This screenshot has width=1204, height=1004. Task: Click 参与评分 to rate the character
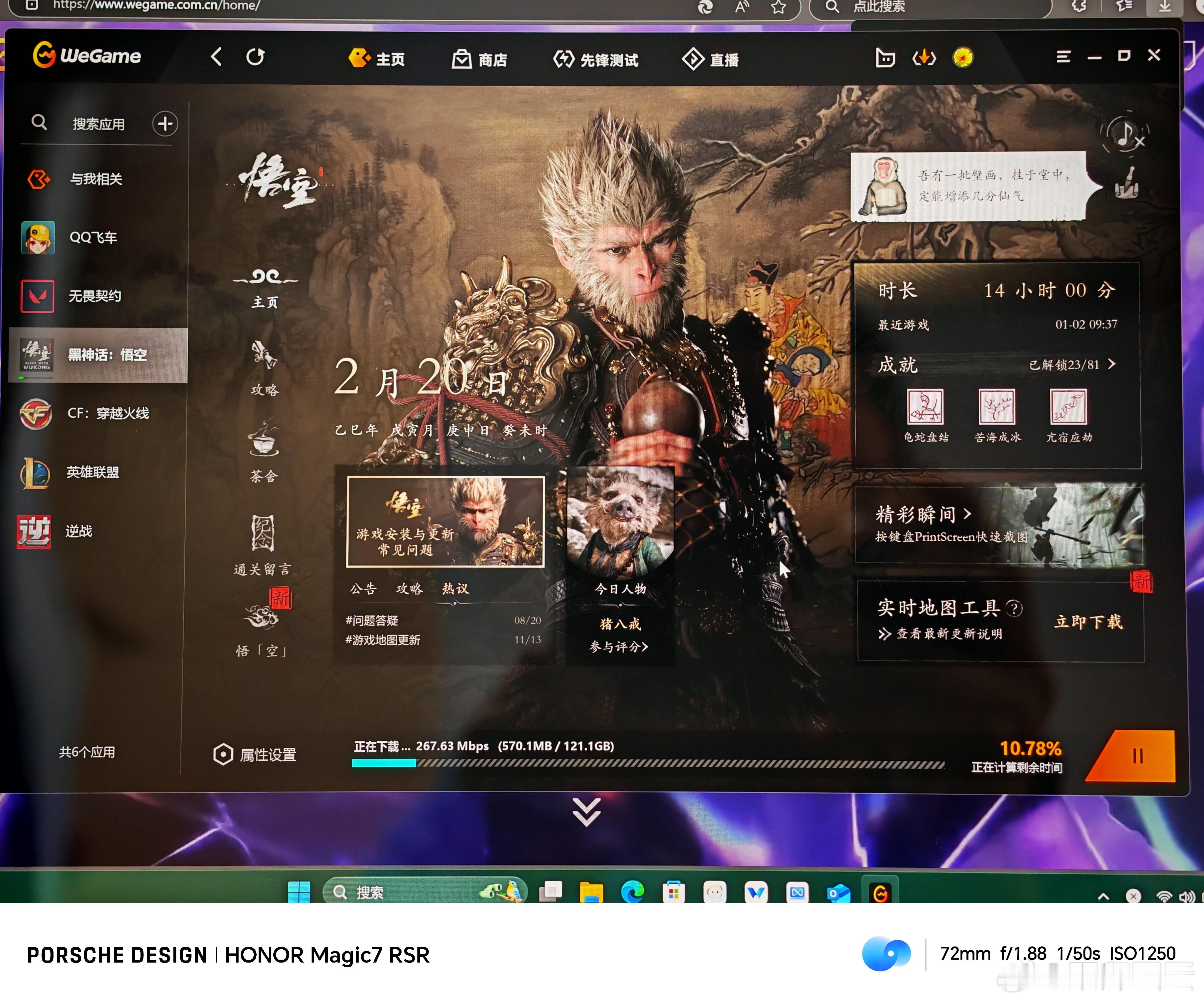[619, 647]
